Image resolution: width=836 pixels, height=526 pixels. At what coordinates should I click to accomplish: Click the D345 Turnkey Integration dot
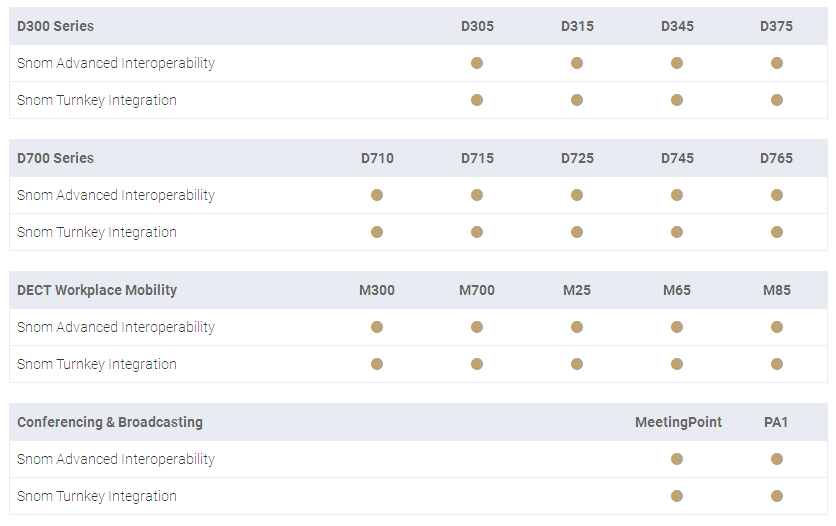tap(677, 100)
